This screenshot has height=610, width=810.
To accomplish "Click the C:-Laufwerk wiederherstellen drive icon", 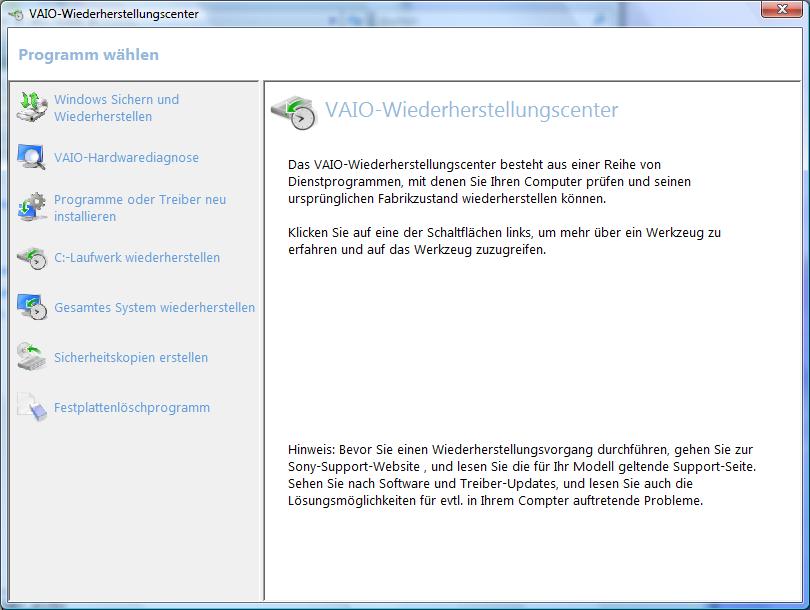I will [32, 257].
